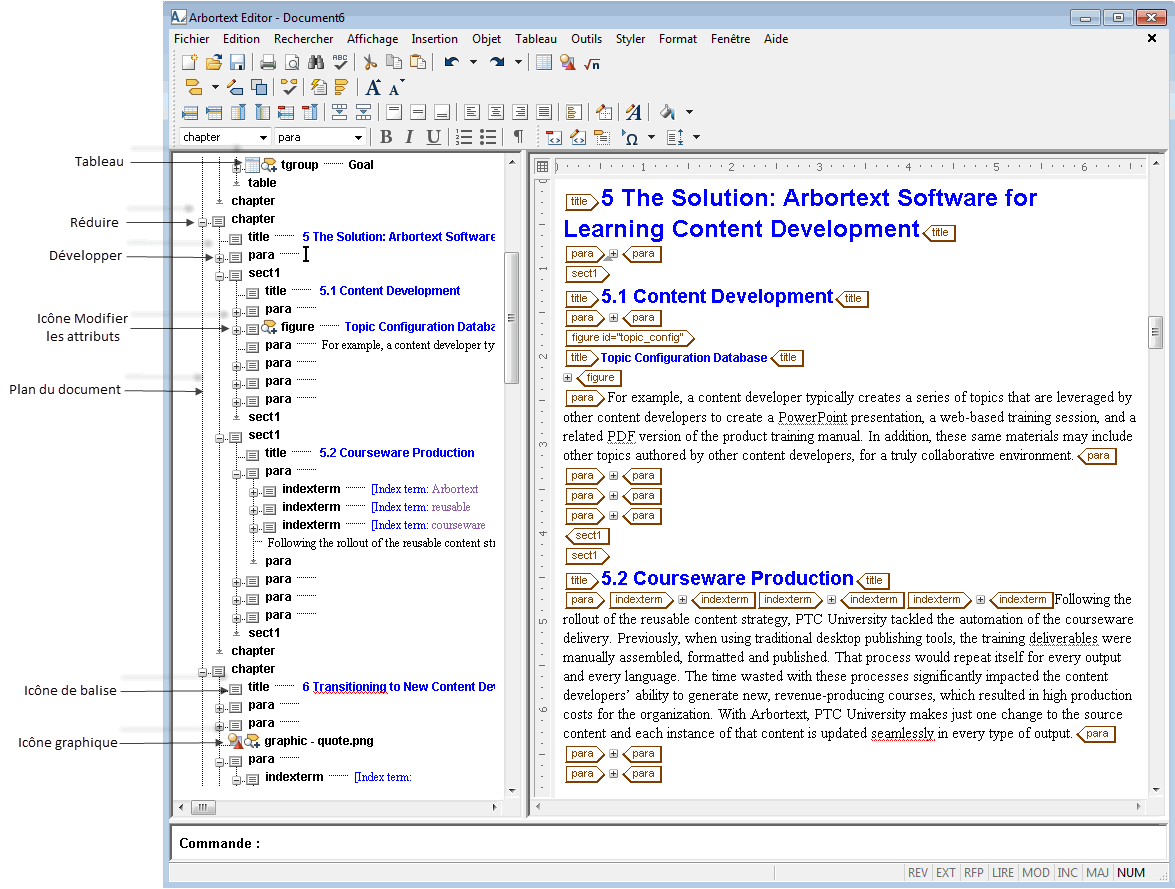The height and width of the screenshot is (889, 1175).
Task: Click the Redo arrow icon
Action: (x=497, y=62)
